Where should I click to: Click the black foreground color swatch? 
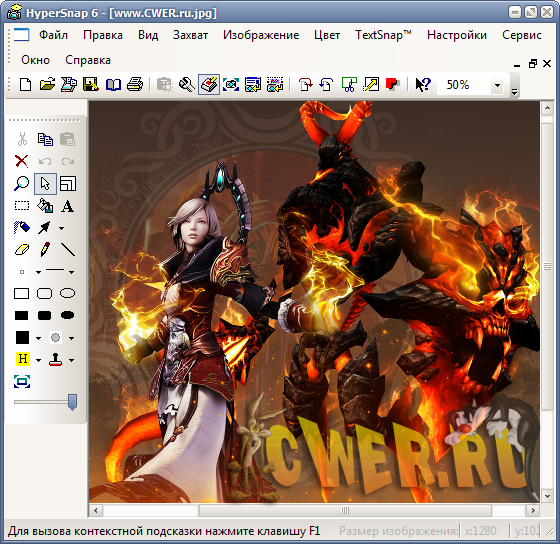[x=22, y=337]
